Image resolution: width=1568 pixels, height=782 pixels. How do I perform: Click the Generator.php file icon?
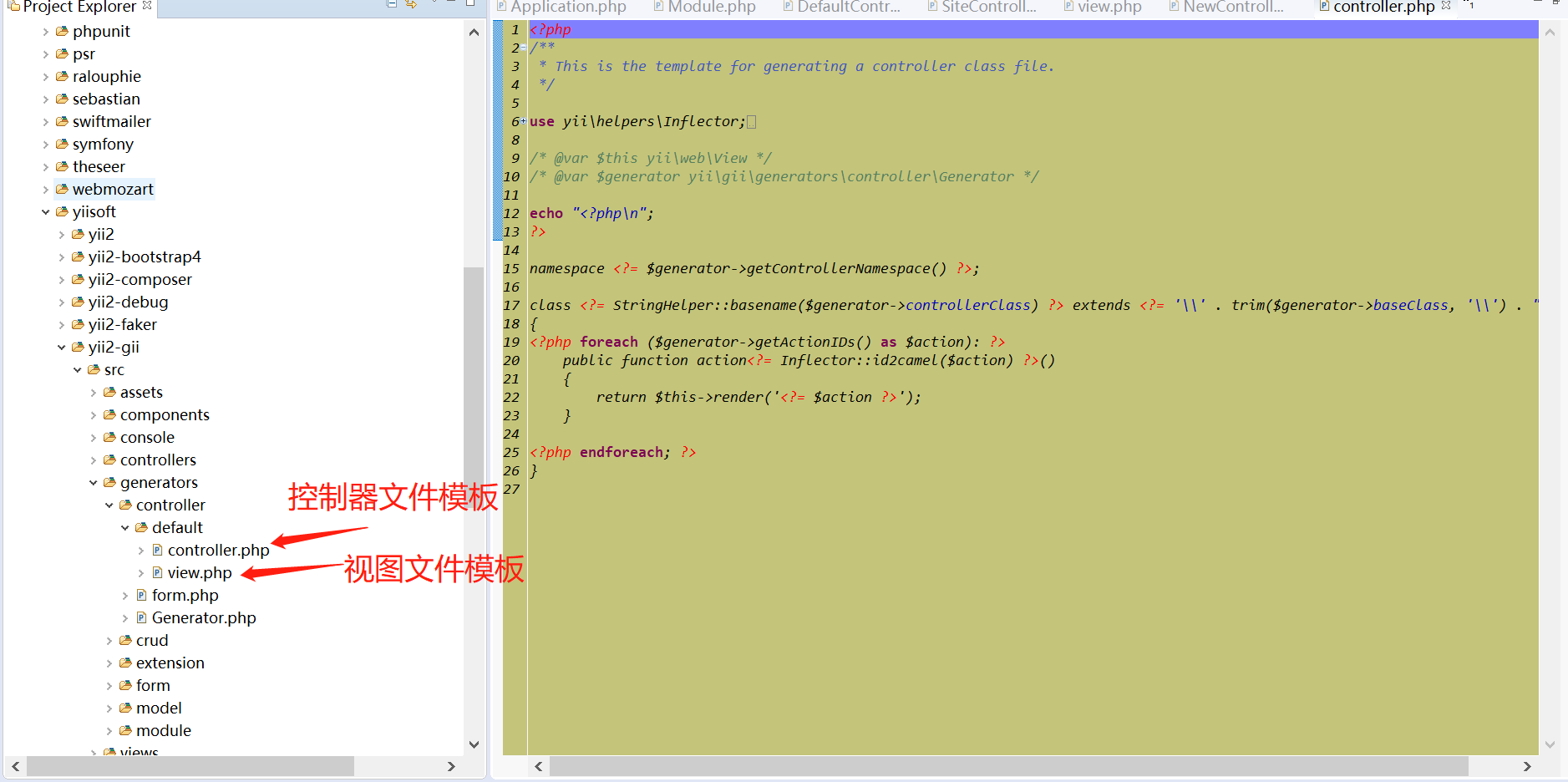pyautogui.click(x=141, y=618)
